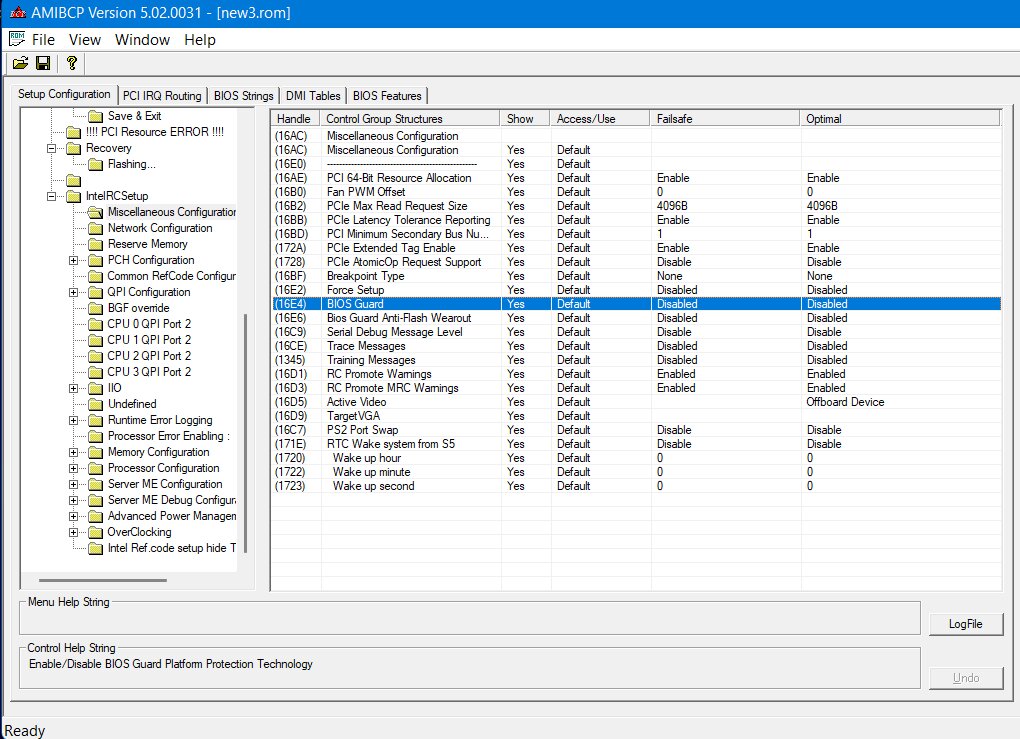Expand the IIO tree node
The width and height of the screenshot is (1020, 739).
[74, 388]
